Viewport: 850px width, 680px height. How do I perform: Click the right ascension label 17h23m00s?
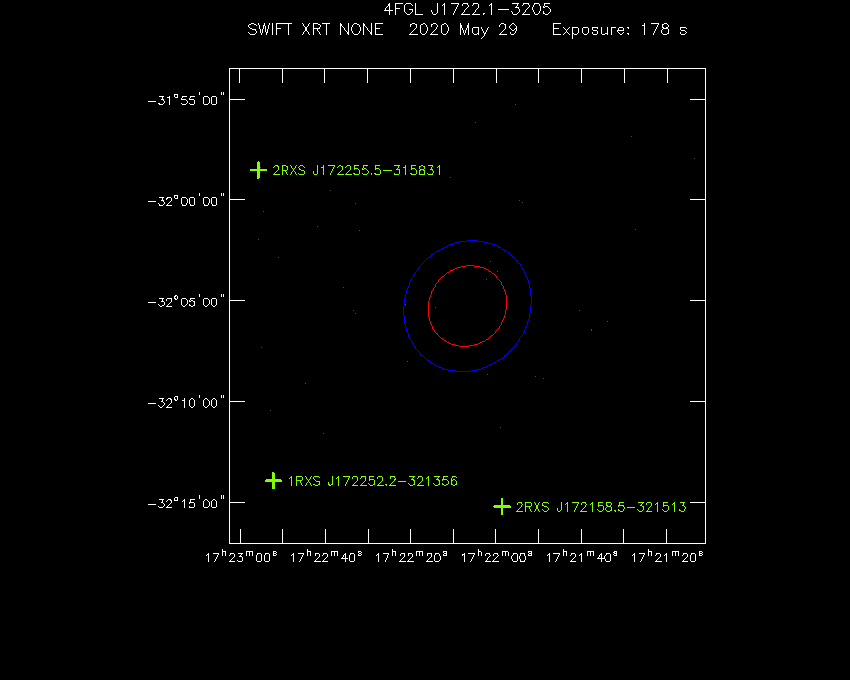241,557
